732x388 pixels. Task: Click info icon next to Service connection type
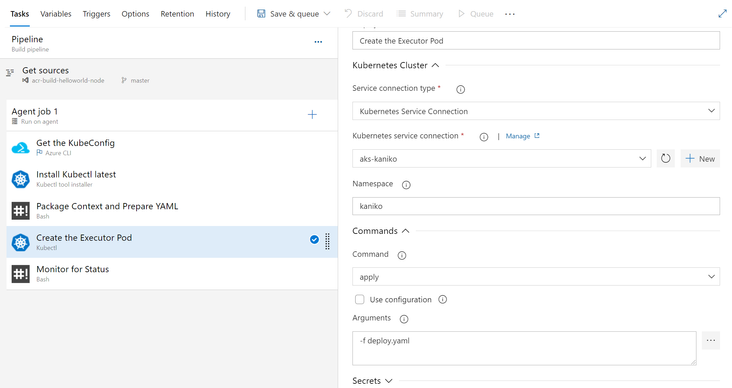point(460,89)
